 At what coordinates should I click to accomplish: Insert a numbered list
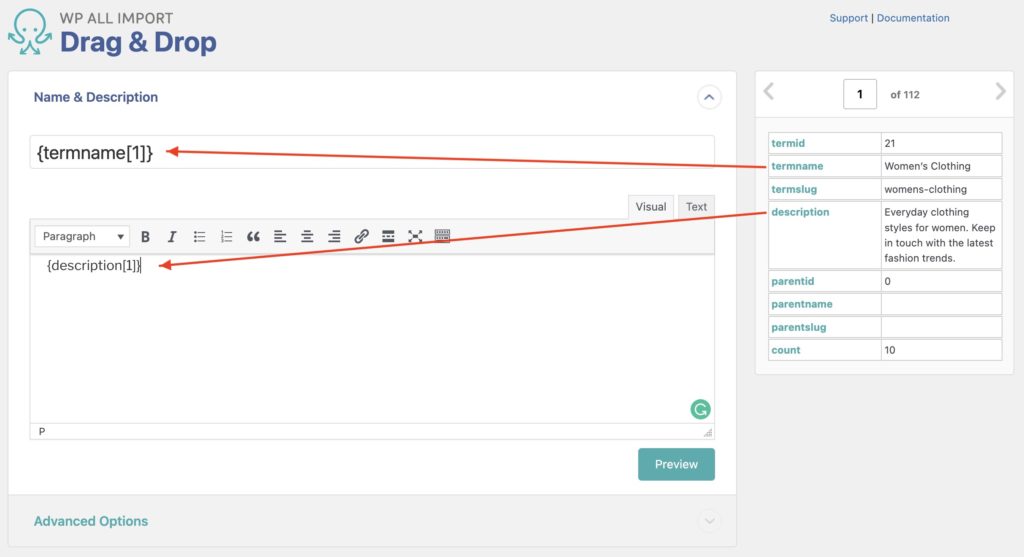(226, 236)
